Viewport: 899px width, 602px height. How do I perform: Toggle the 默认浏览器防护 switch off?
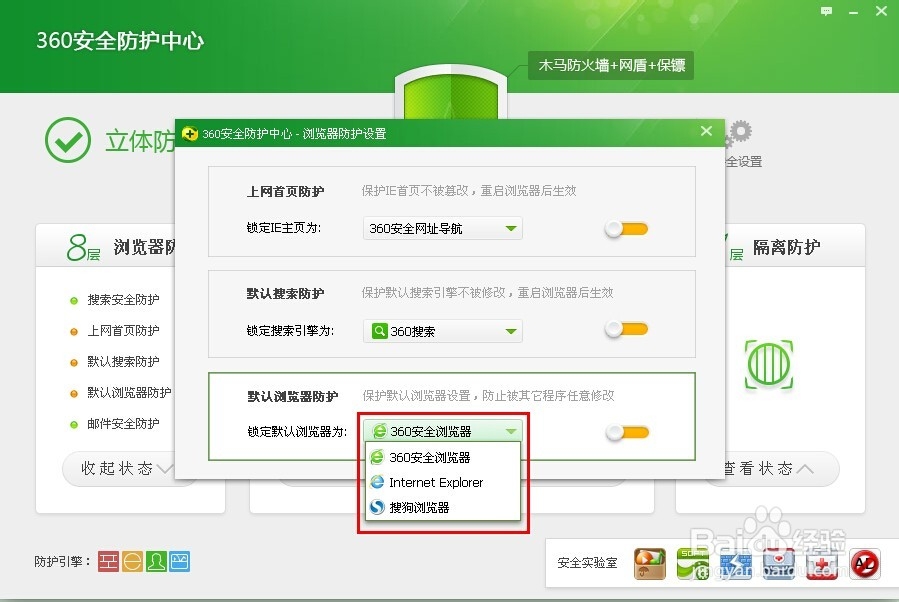(x=625, y=432)
